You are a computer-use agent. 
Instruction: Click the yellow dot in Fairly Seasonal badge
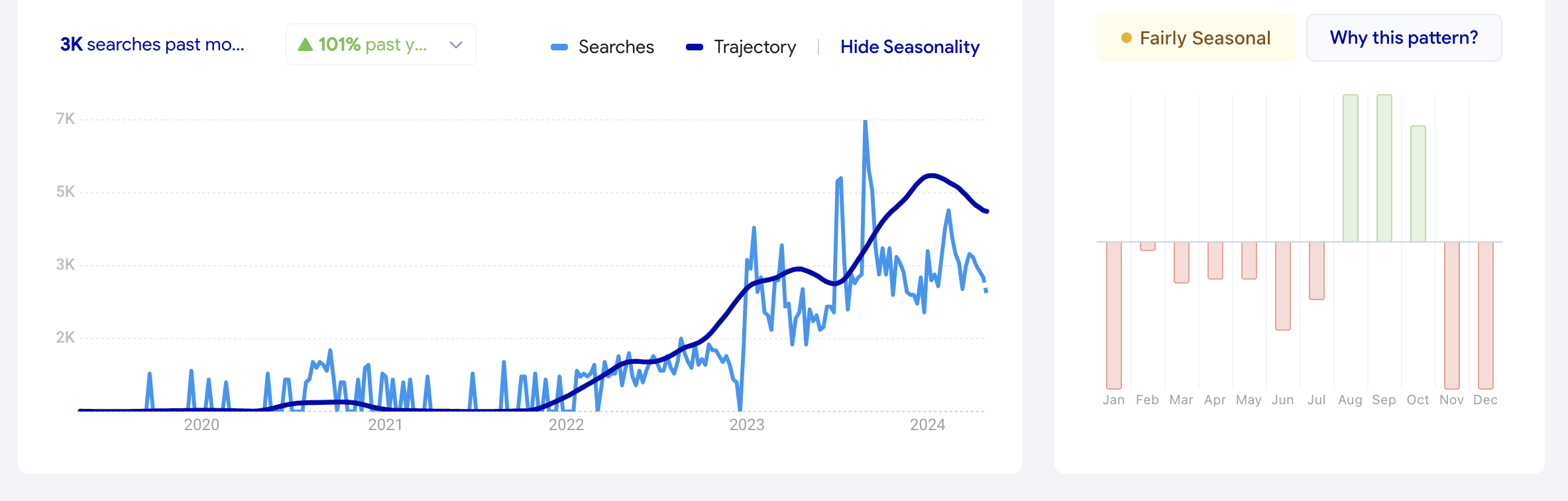[x=1126, y=38]
